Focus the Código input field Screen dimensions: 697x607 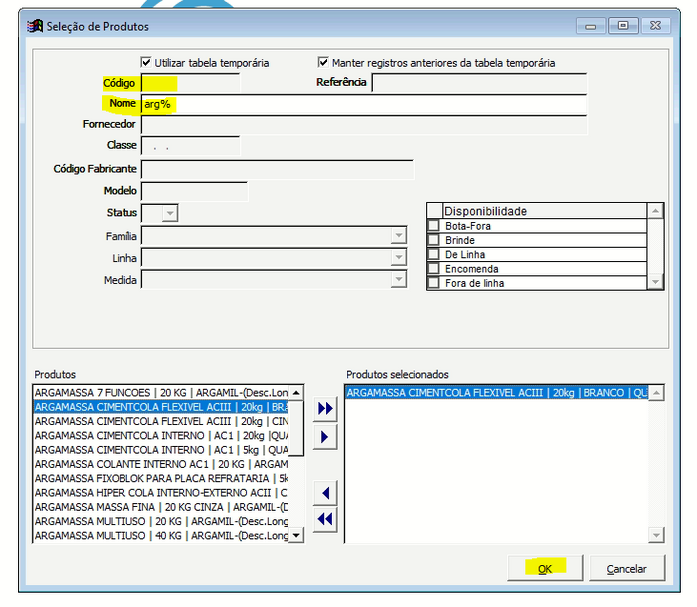190,83
